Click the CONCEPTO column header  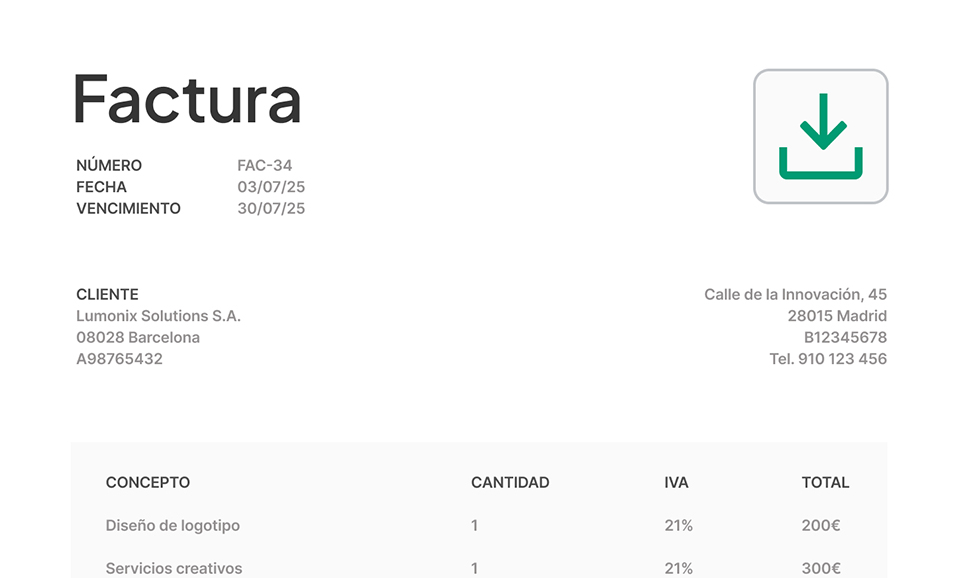(148, 483)
